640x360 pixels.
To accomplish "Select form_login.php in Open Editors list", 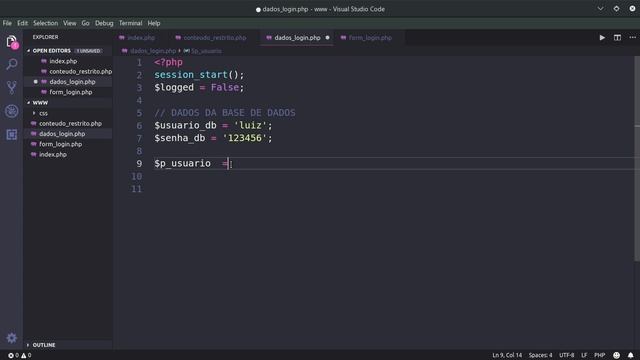I will [71, 92].
